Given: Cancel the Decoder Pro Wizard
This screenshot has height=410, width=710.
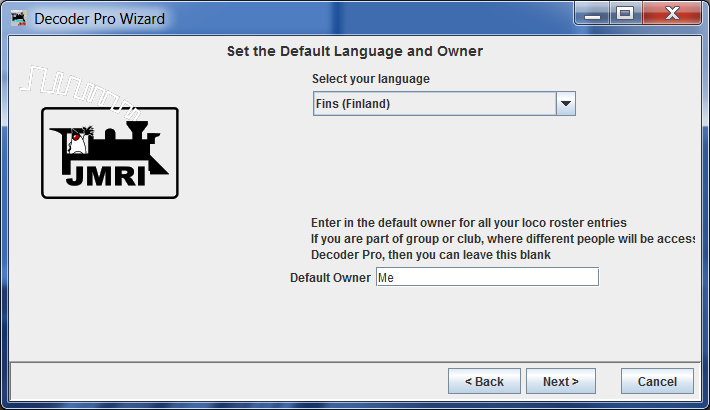Looking at the screenshot, I should (657, 381).
